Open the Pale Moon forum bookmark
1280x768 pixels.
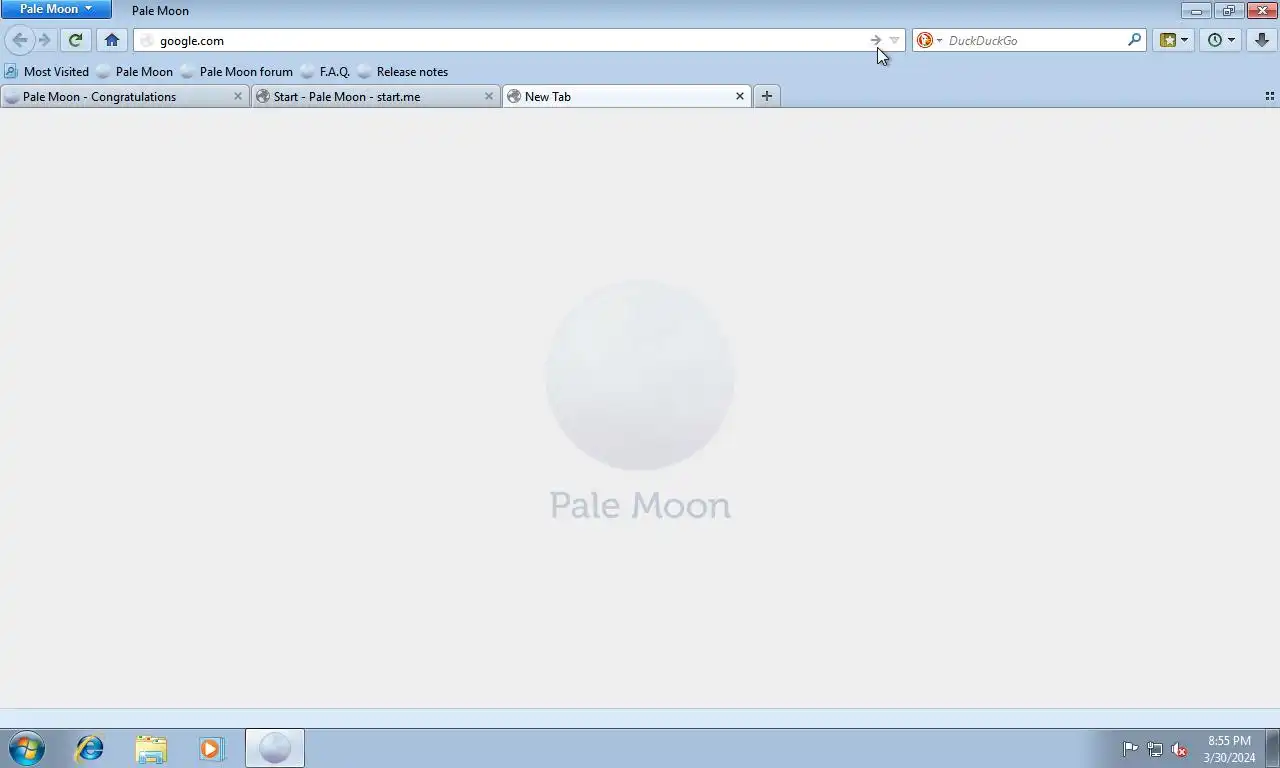pos(237,71)
